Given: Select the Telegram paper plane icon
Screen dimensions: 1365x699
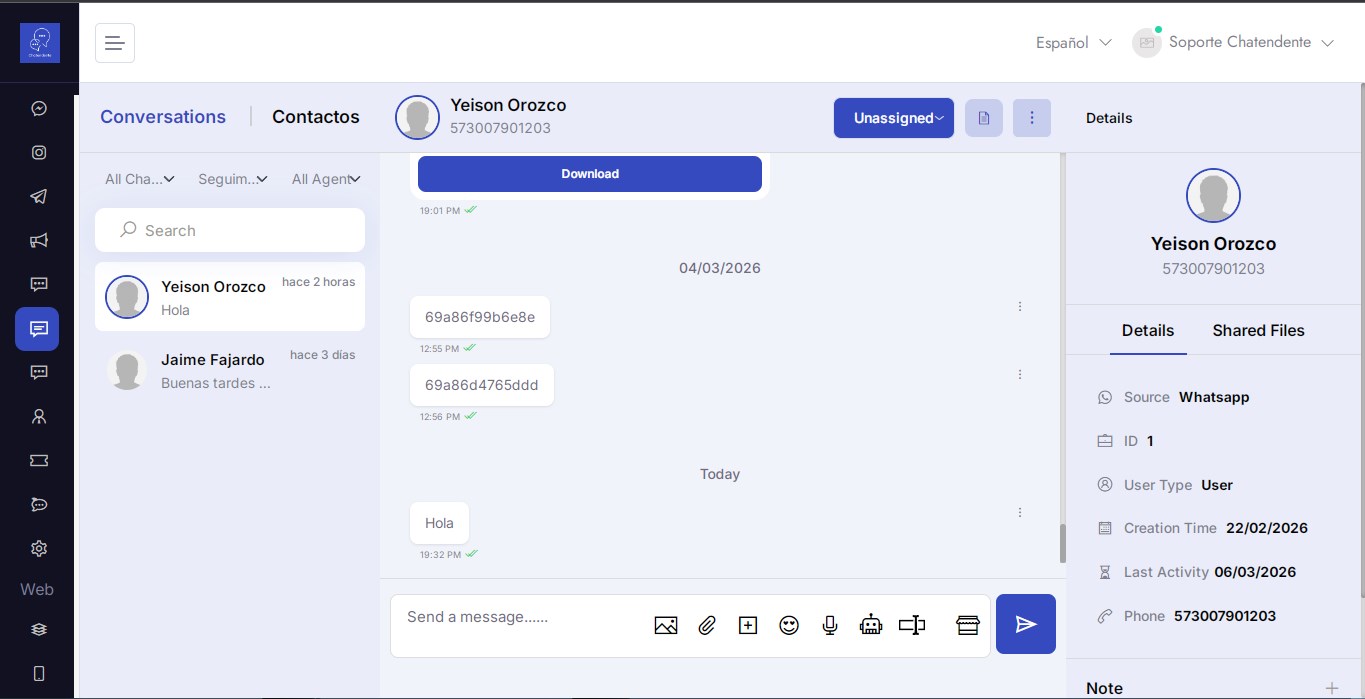Looking at the screenshot, I should [37, 196].
